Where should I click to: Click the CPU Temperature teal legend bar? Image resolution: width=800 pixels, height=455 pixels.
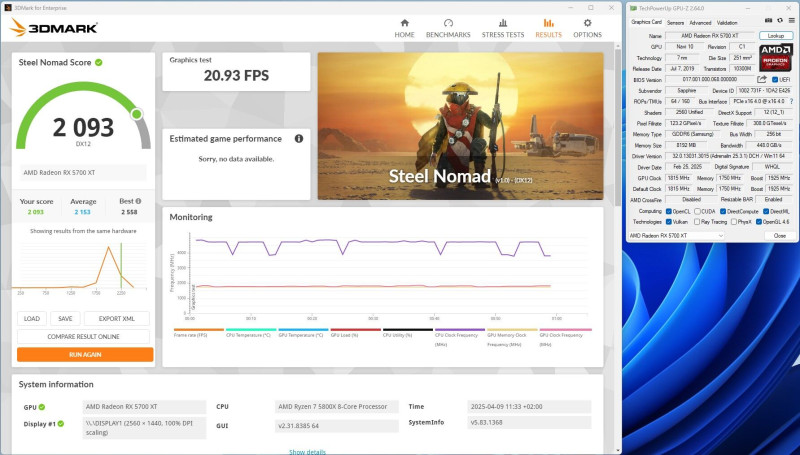(x=251, y=330)
